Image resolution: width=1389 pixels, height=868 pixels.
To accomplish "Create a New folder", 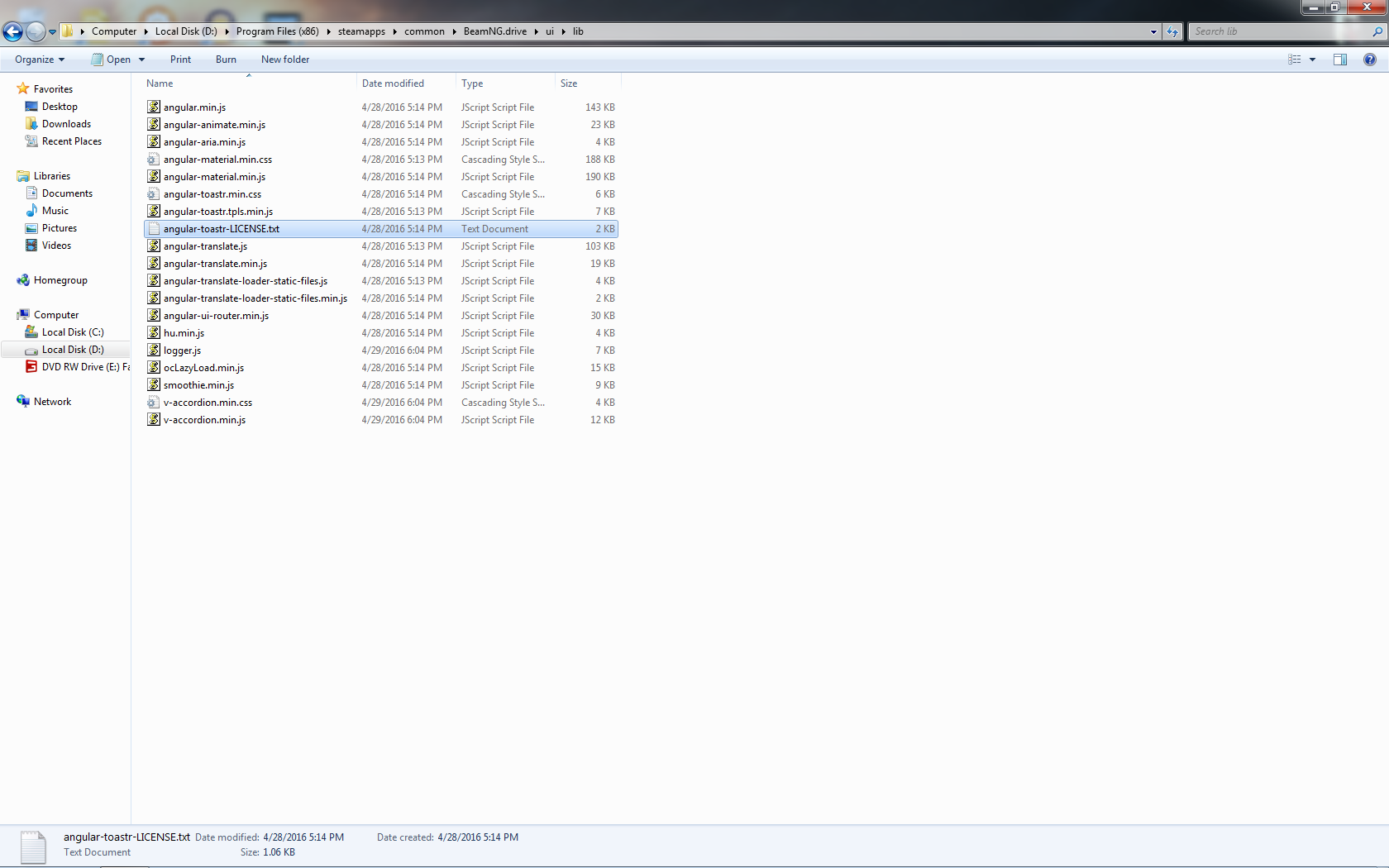I will 285,60.
